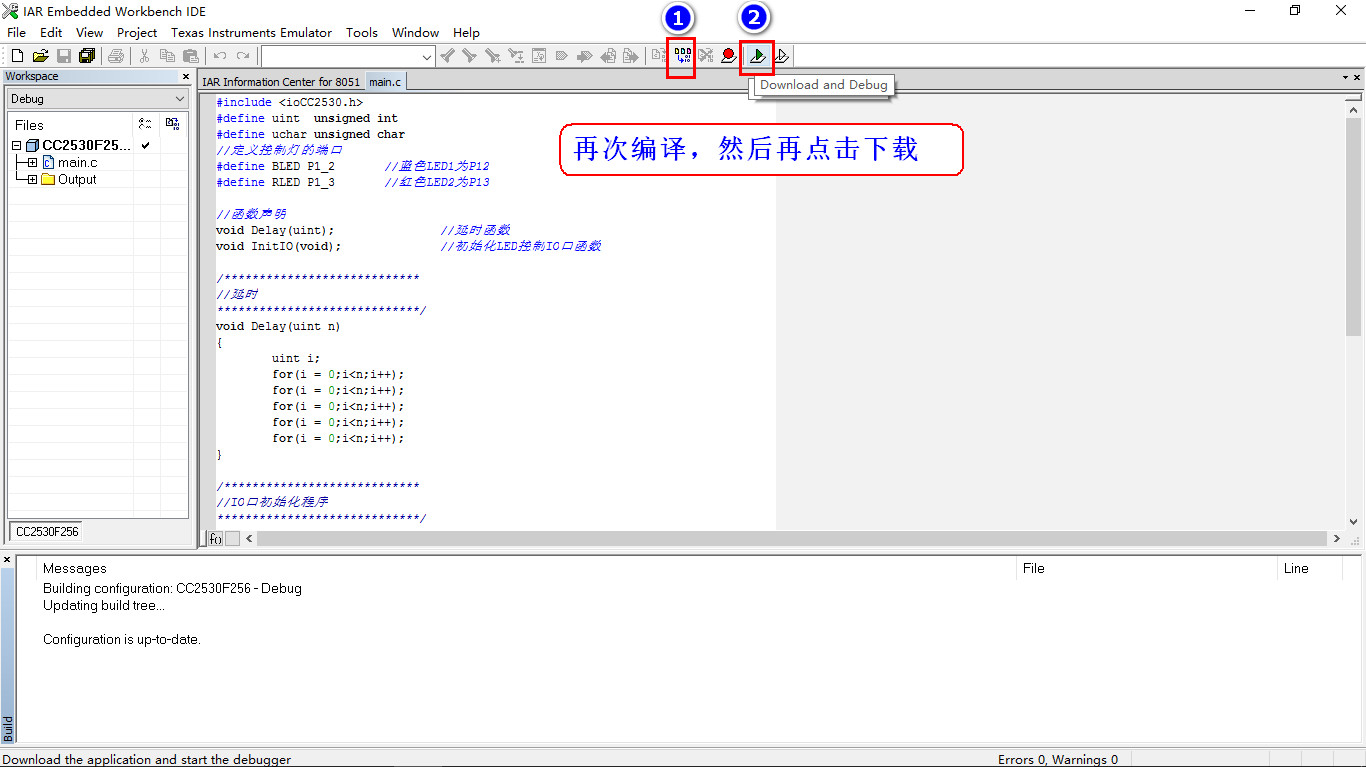1366x767 pixels.
Task: Toggle the checkmark next to CC2530F256 project
Action: [146, 146]
